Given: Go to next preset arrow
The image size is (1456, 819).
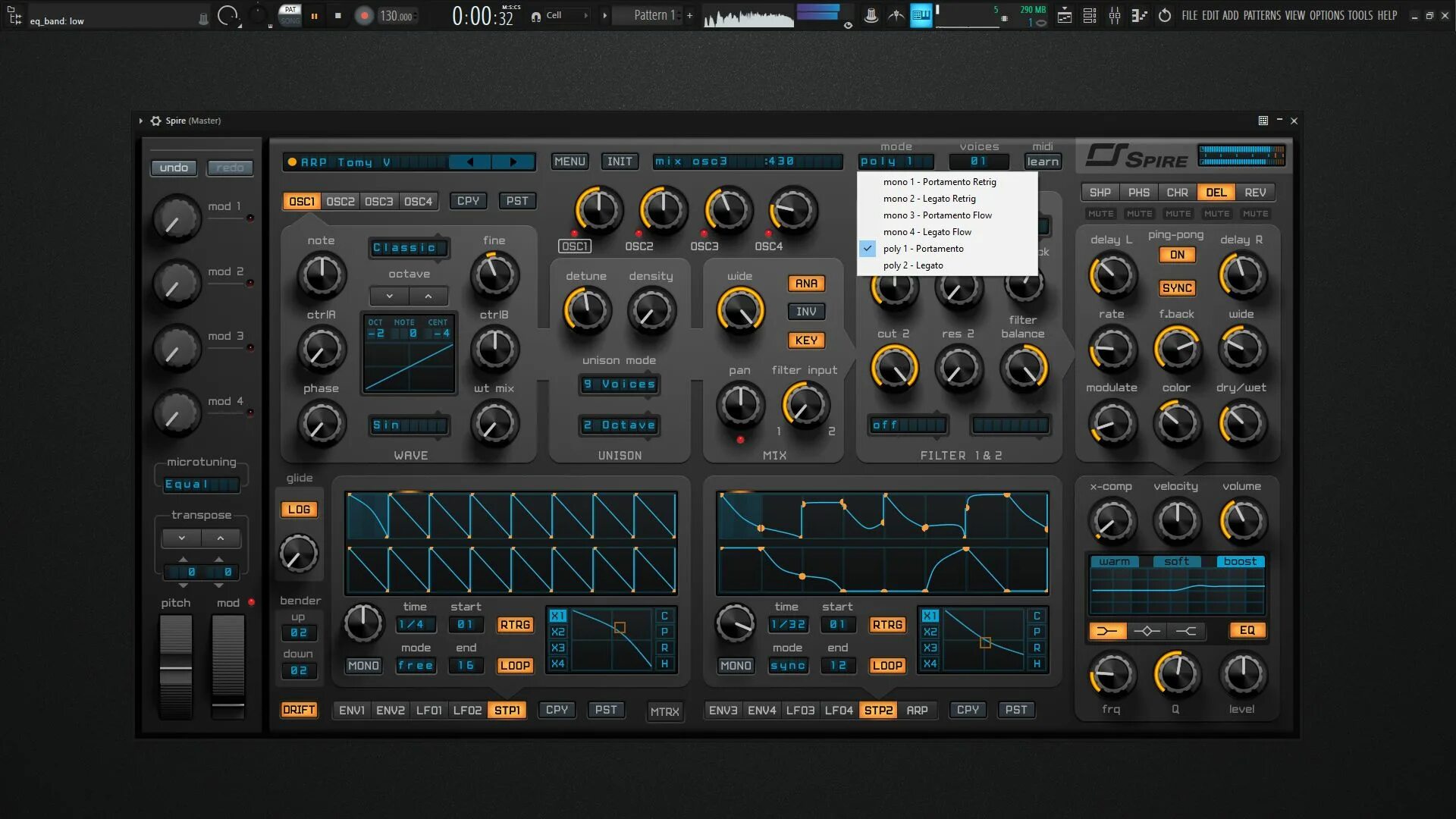Looking at the screenshot, I should pyautogui.click(x=513, y=162).
